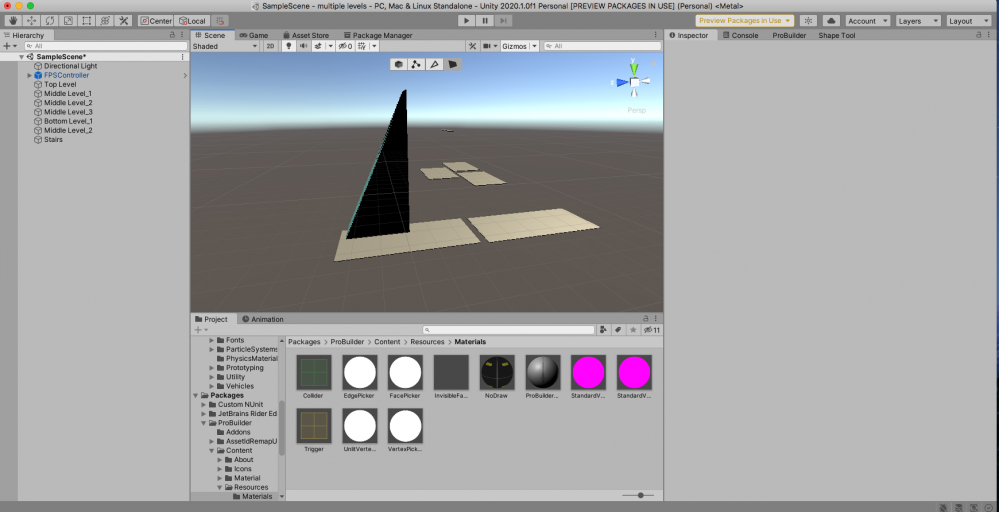Screen dimensions: 999x512
Task: Open the Layers dropdown
Action: point(918,21)
